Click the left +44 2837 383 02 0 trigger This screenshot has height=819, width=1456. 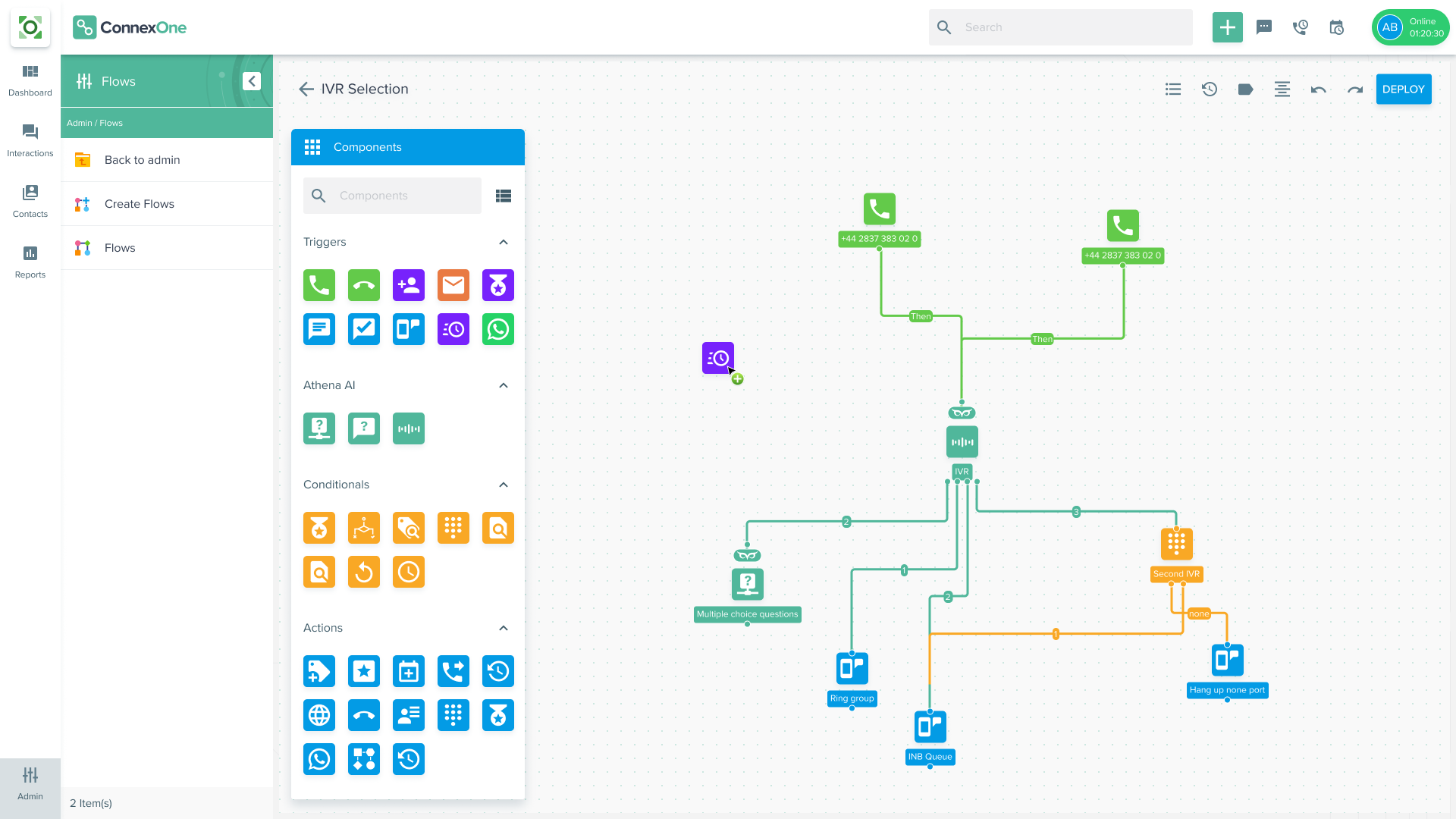coord(880,209)
